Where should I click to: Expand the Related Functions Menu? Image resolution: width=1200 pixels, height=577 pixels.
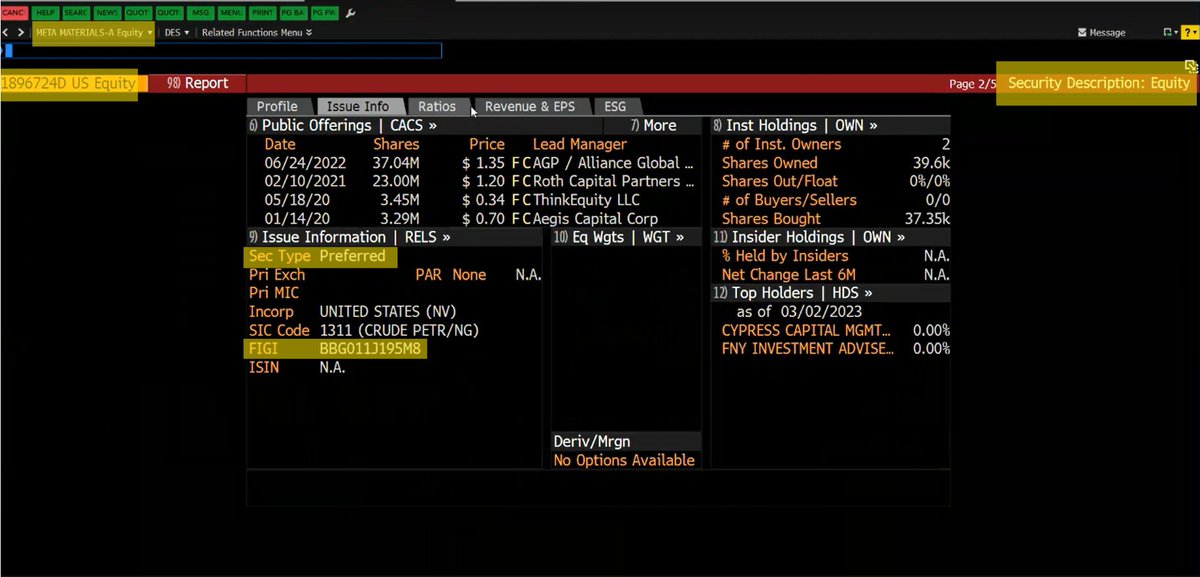pos(256,32)
